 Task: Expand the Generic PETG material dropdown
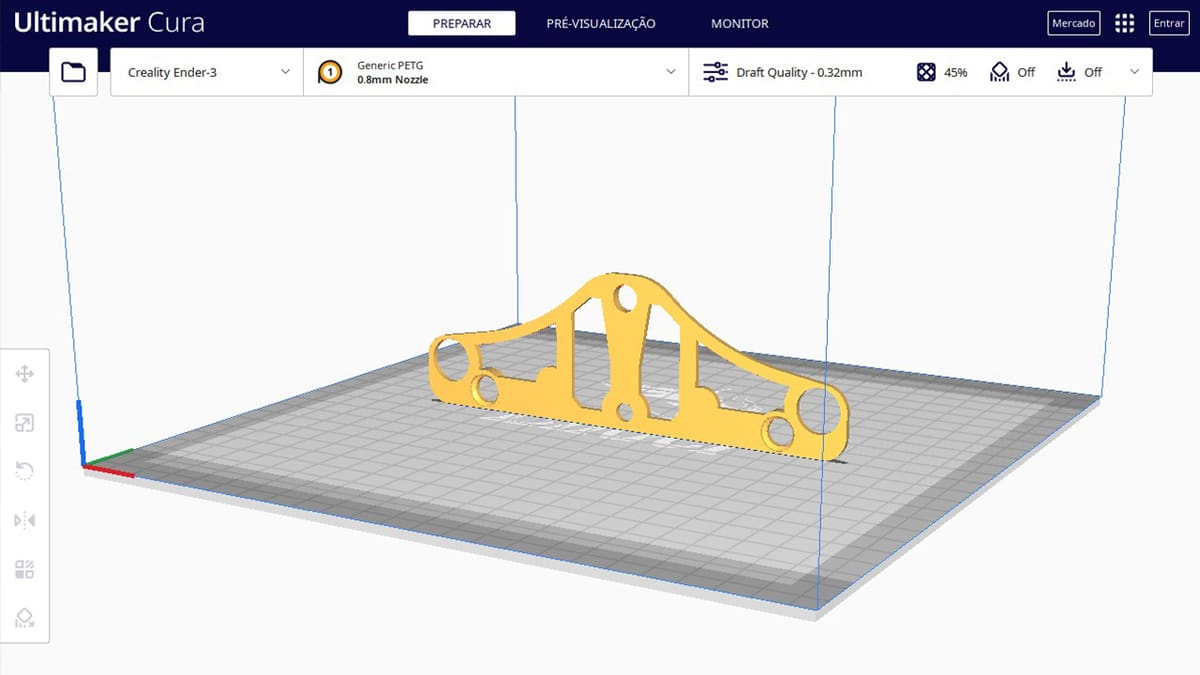point(496,72)
